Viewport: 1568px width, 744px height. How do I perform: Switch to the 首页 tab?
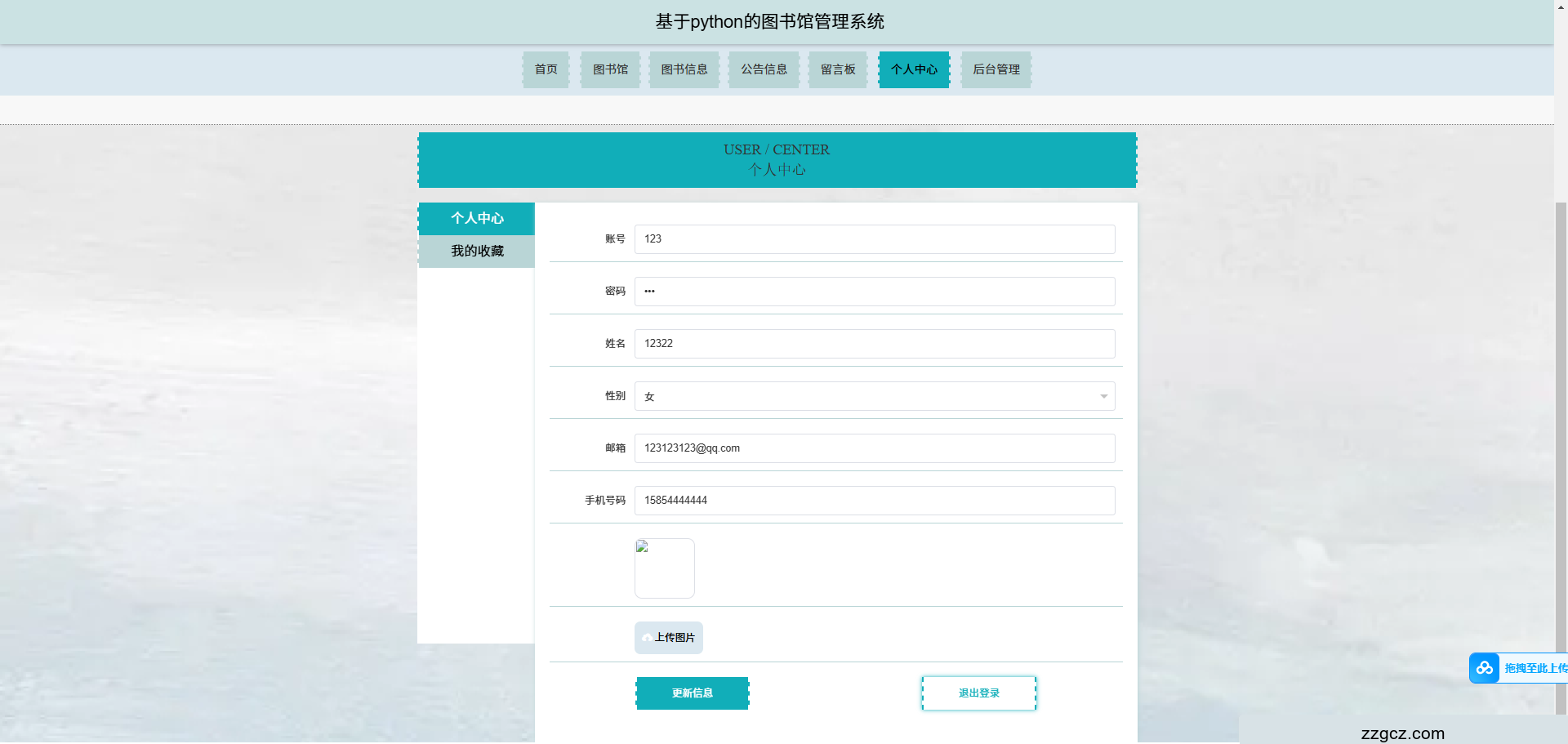[x=545, y=69]
